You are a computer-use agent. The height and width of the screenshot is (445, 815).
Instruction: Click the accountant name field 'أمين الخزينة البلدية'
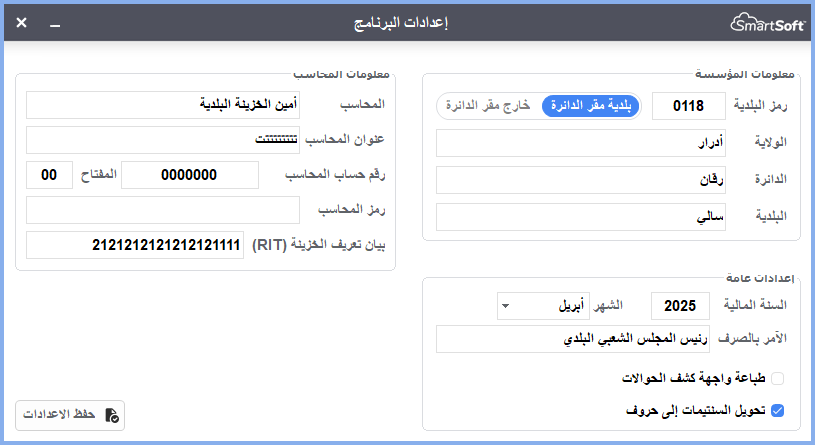point(162,105)
